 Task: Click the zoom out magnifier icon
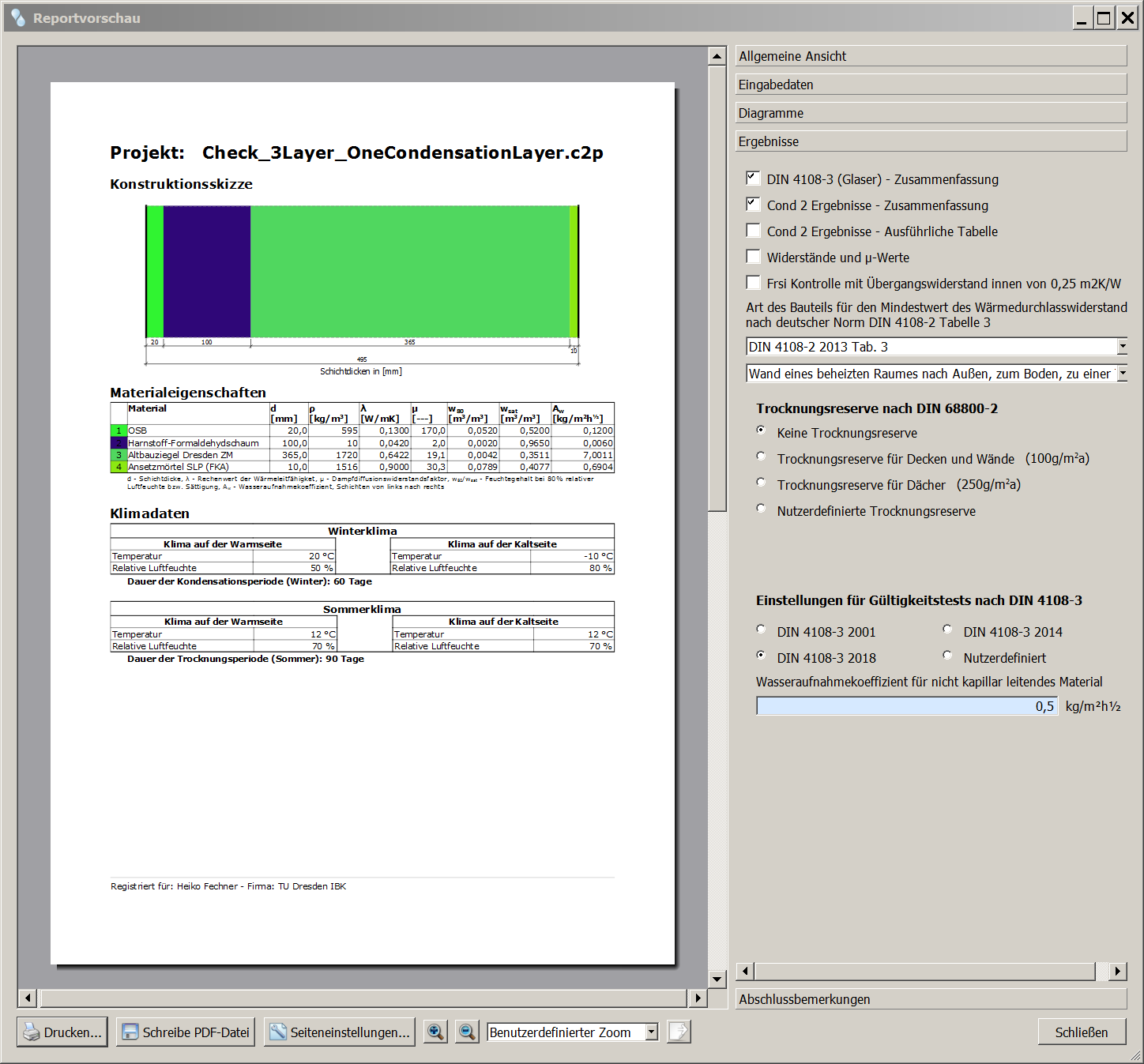(467, 1032)
